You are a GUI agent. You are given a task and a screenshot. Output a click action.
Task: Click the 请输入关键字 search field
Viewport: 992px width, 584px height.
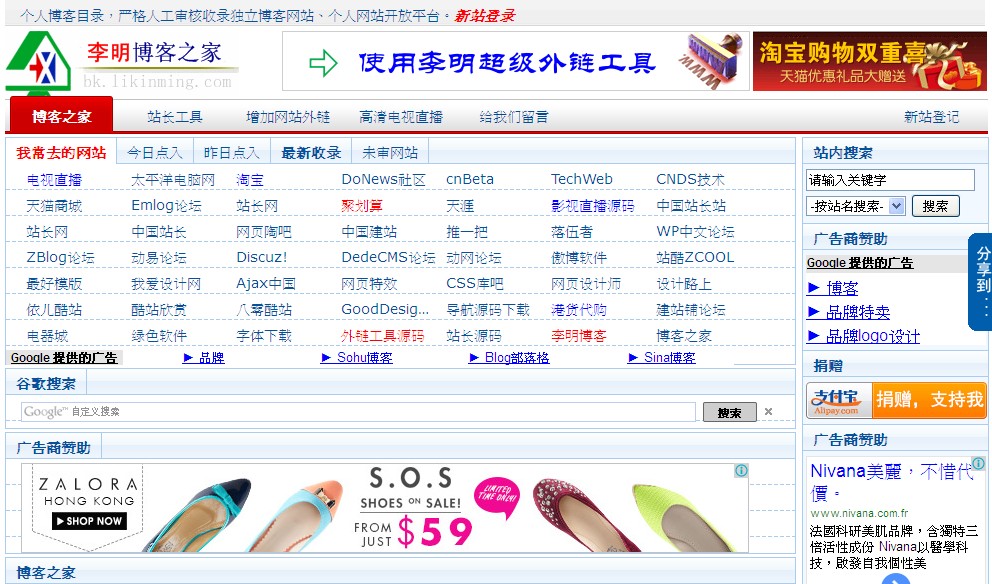click(890, 181)
